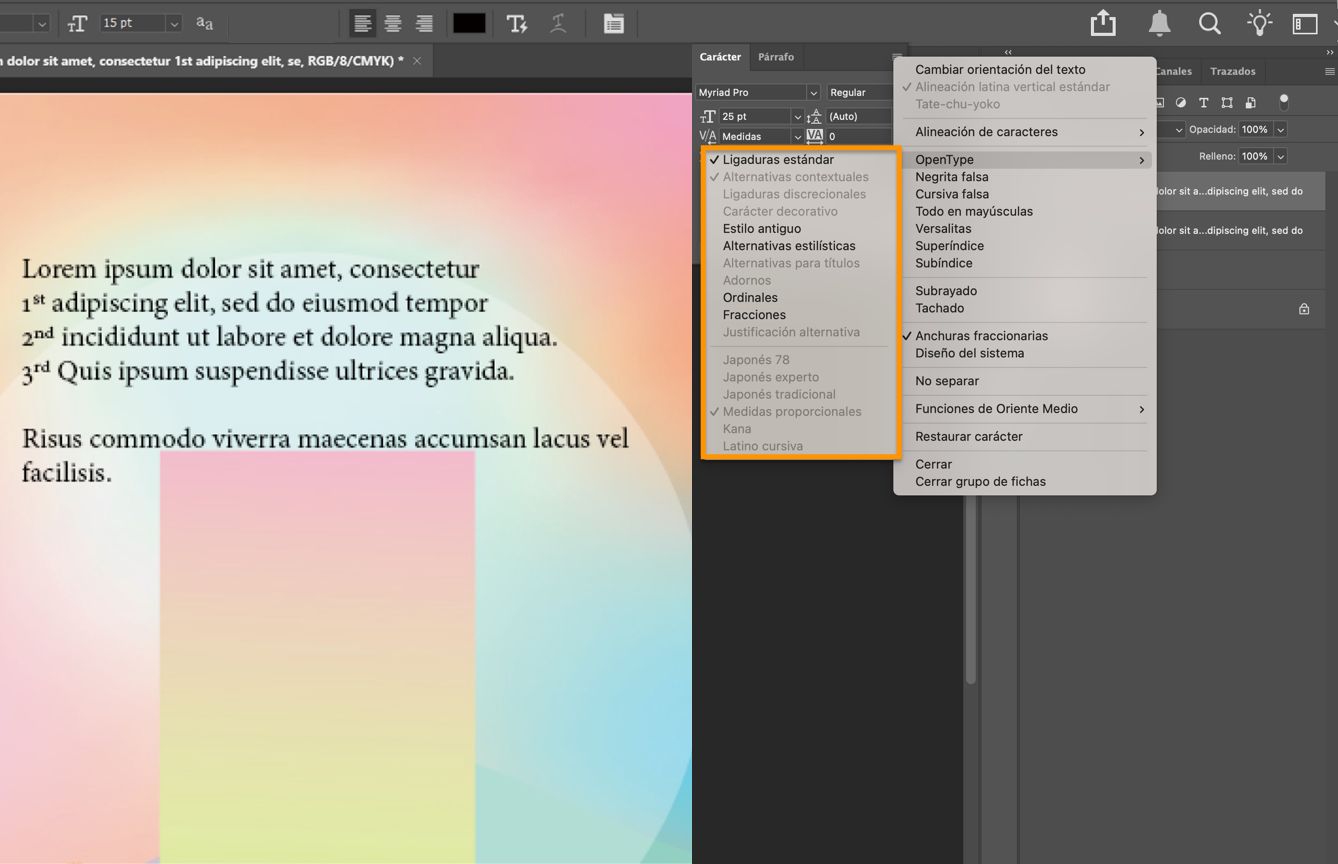Switch to the Párrafo tab

(776, 57)
